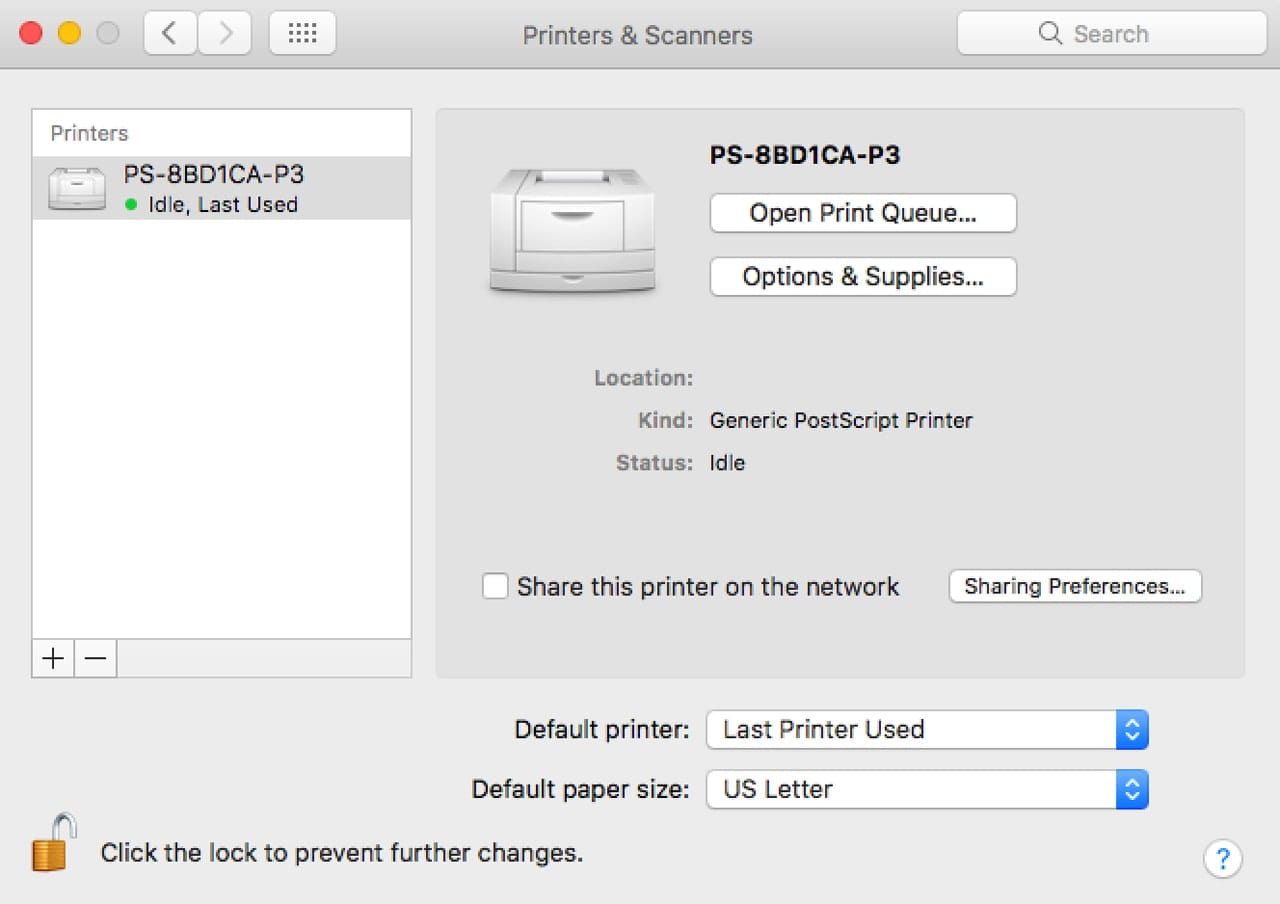Focus the Search field
This screenshot has height=904, width=1280.
[1111, 34]
